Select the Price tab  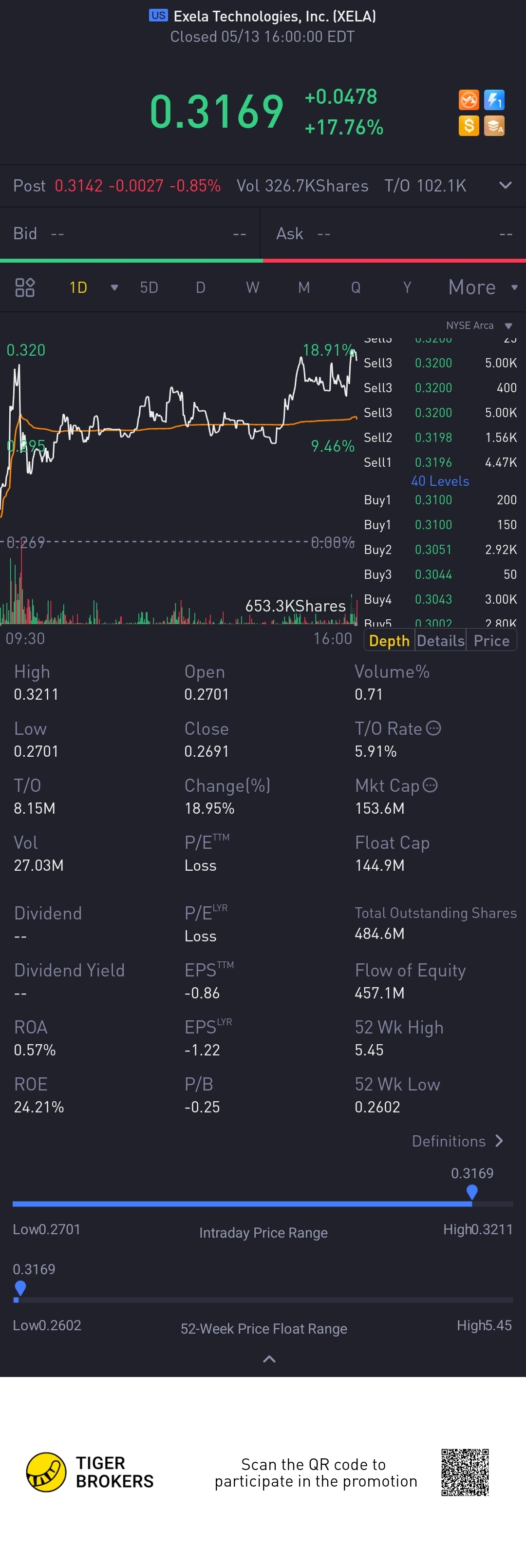point(491,641)
